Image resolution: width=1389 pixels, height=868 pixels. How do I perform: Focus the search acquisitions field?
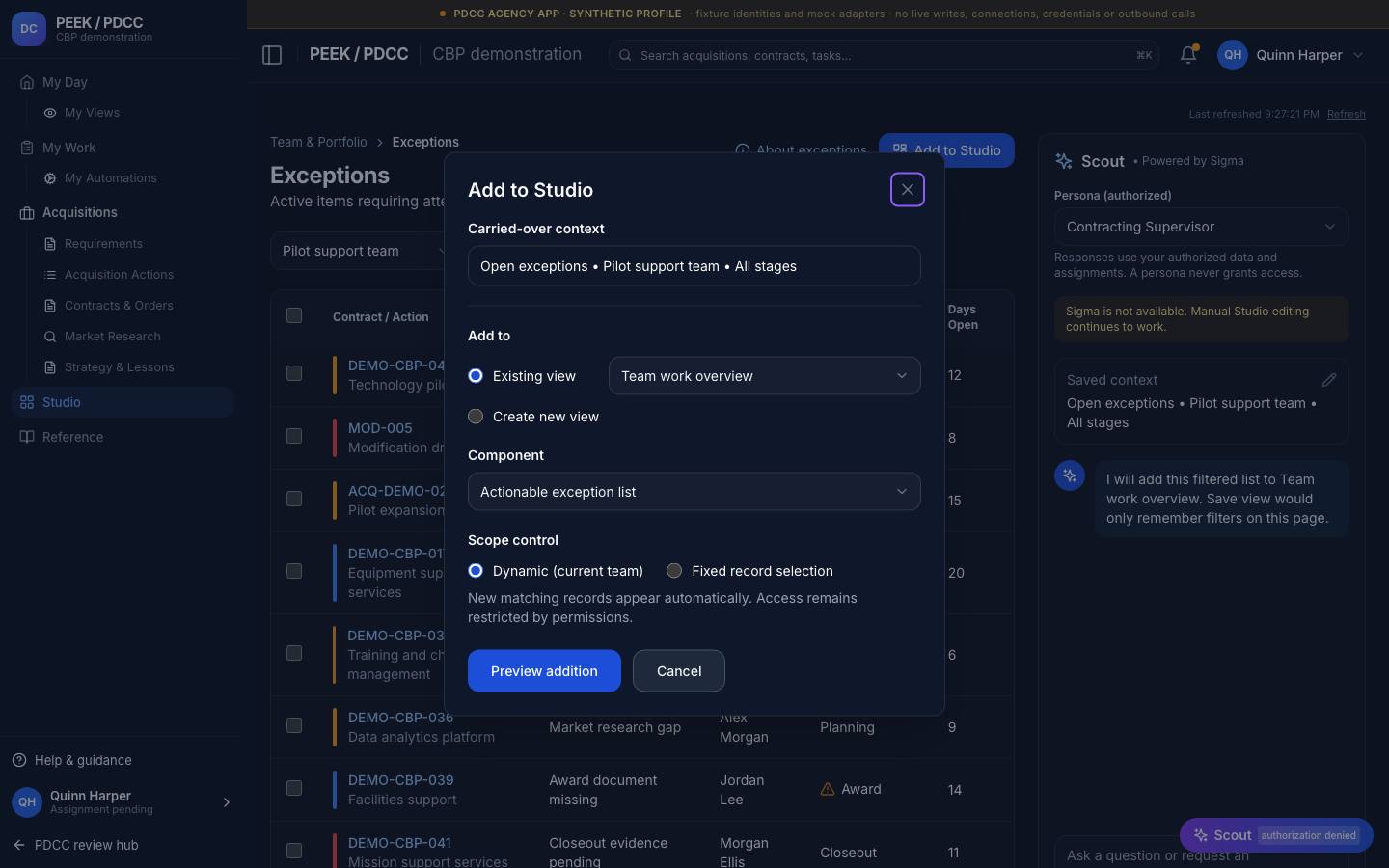pyautogui.click(x=885, y=55)
